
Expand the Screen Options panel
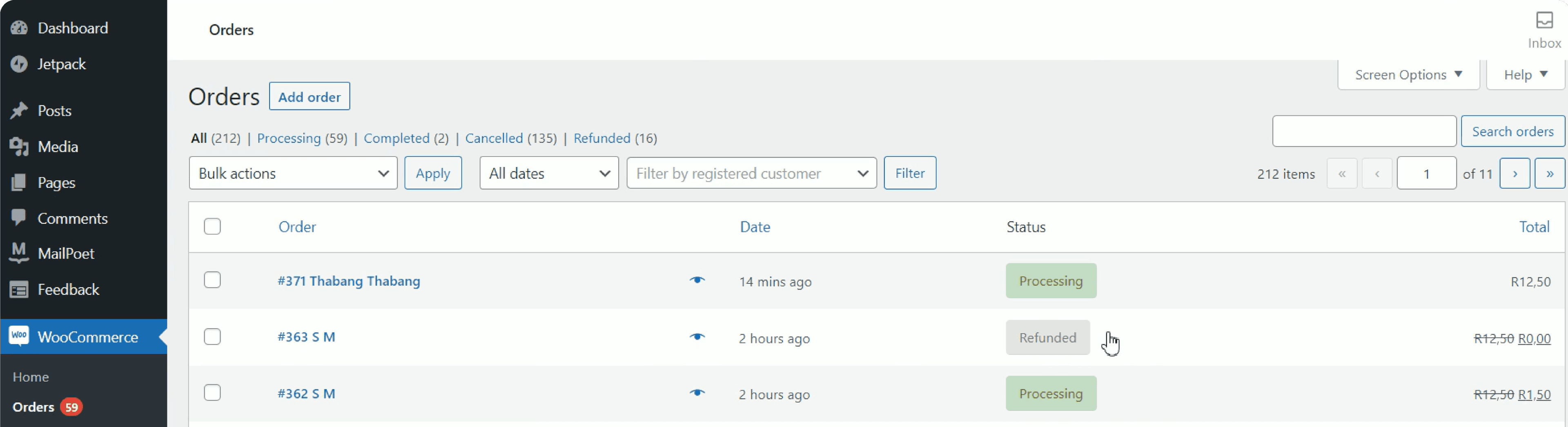(1408, 75)
